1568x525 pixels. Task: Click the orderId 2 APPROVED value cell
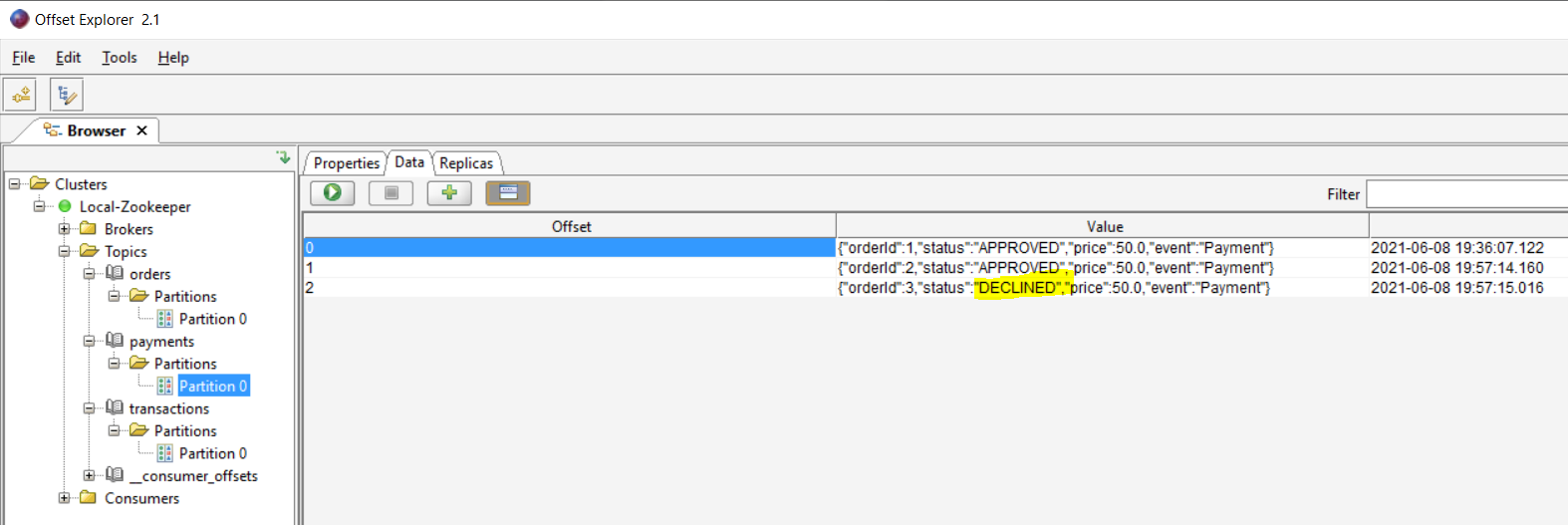click(x=1103, y=268)
